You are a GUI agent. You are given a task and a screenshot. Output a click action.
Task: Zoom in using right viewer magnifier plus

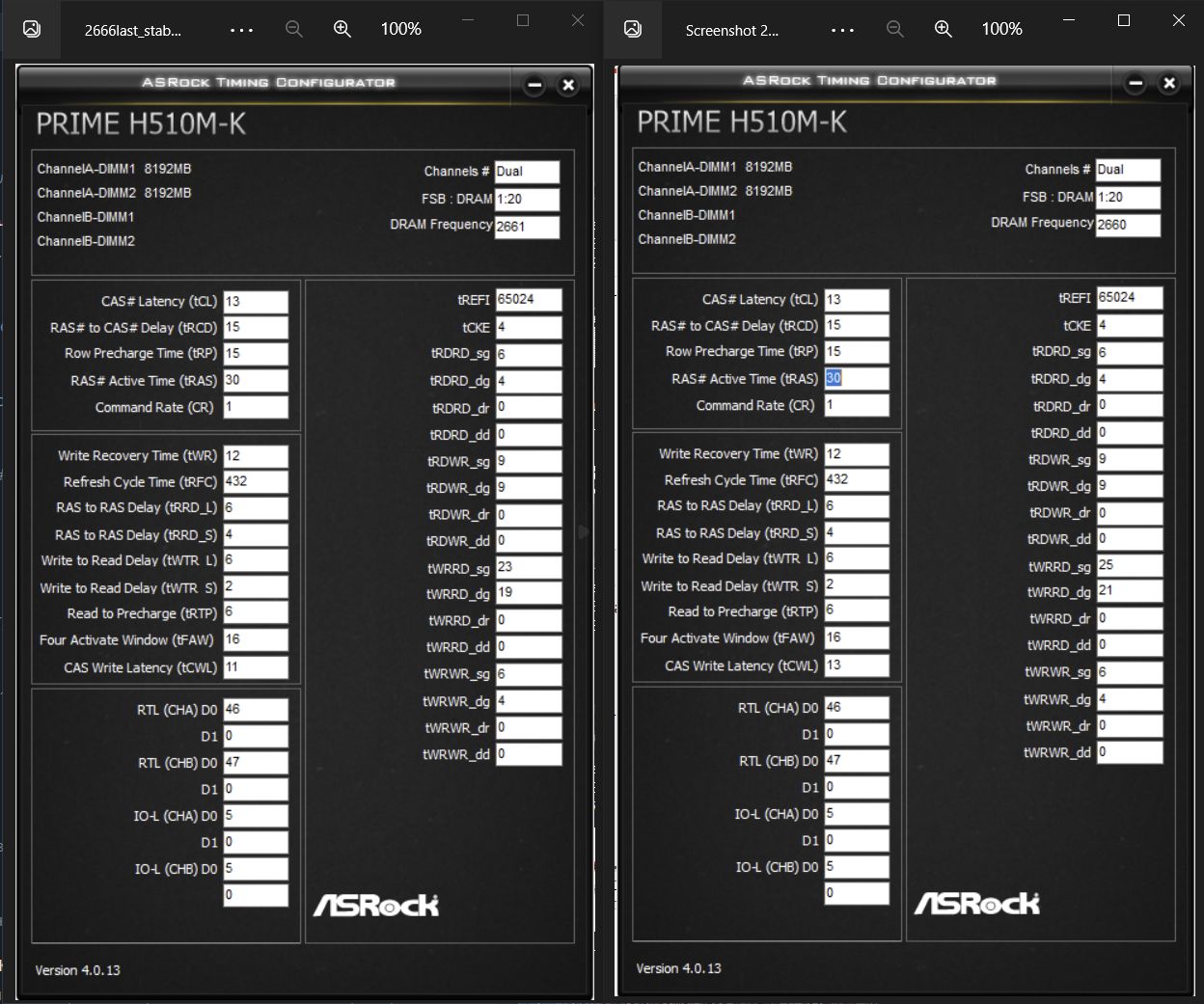944,29
